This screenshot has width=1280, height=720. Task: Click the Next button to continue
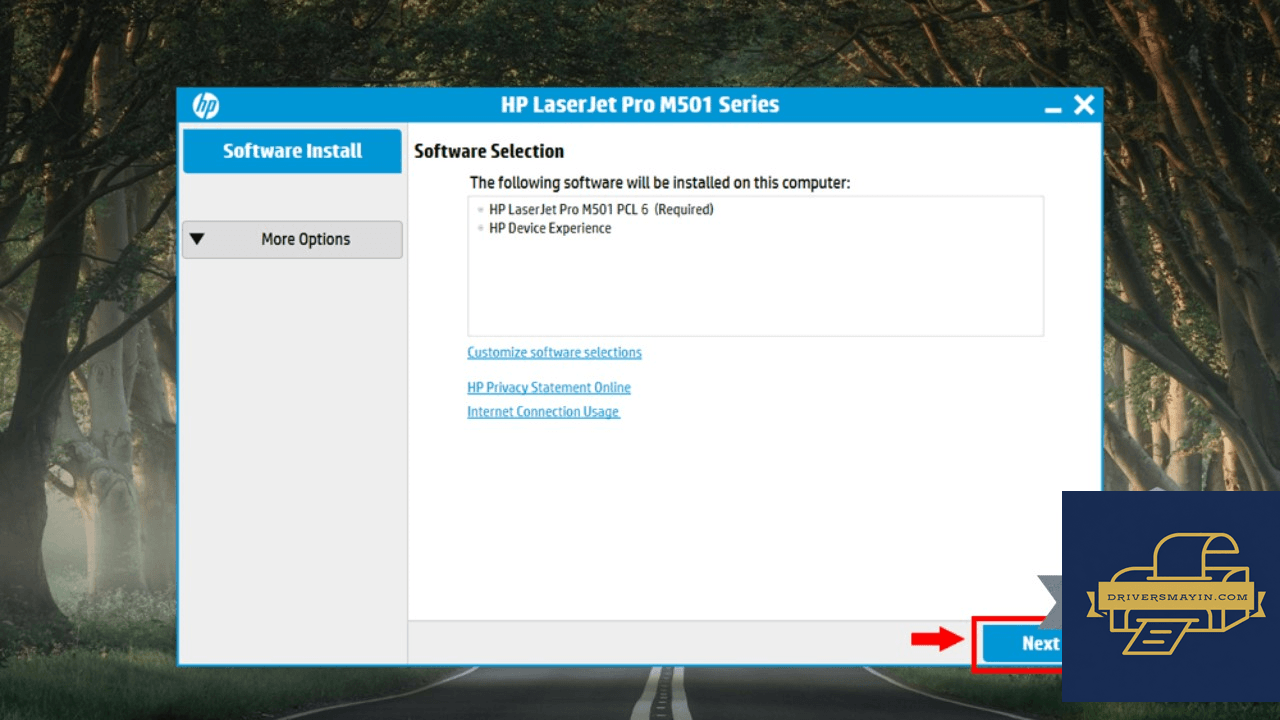click(1022, 644)
